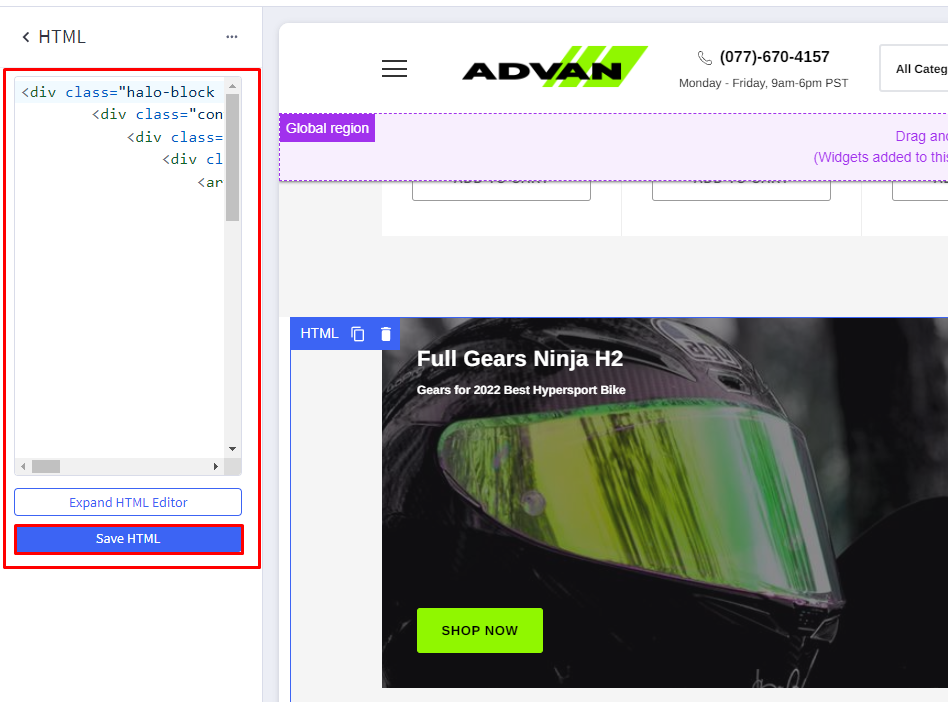This screenshot has height=702, width=948.
Task: Click the '<ar' code line
Action: tap(210, 182)
